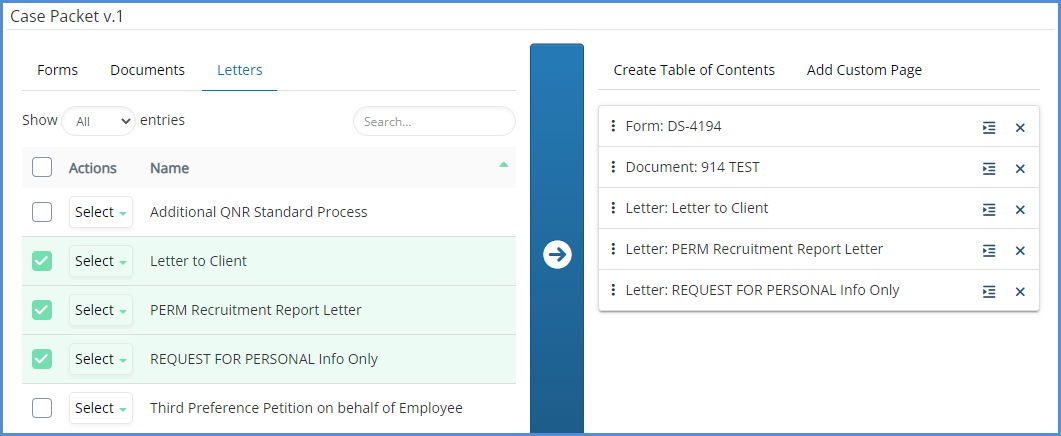The height and width of the screenshot is (436, 1061).
Task: Click the arrow icon to add selected items
Action: pyautogui.click(x=557, y=255)
